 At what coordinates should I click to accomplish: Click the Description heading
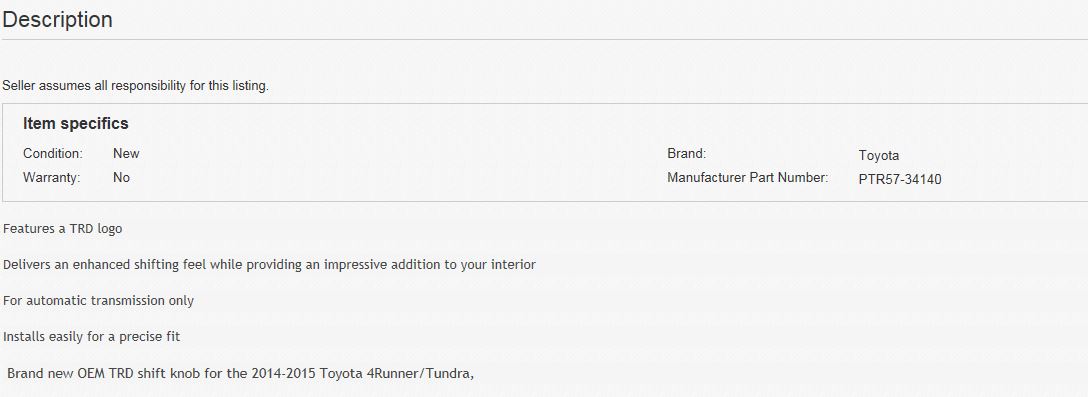click(x=58, y=19)
